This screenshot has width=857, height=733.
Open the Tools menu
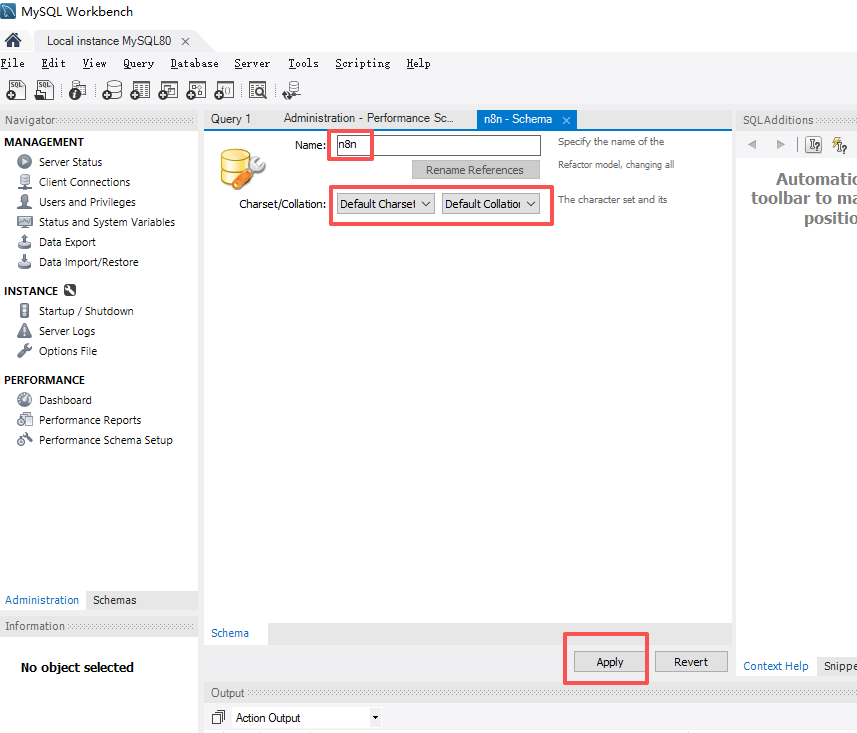click(x=303, y=63)
